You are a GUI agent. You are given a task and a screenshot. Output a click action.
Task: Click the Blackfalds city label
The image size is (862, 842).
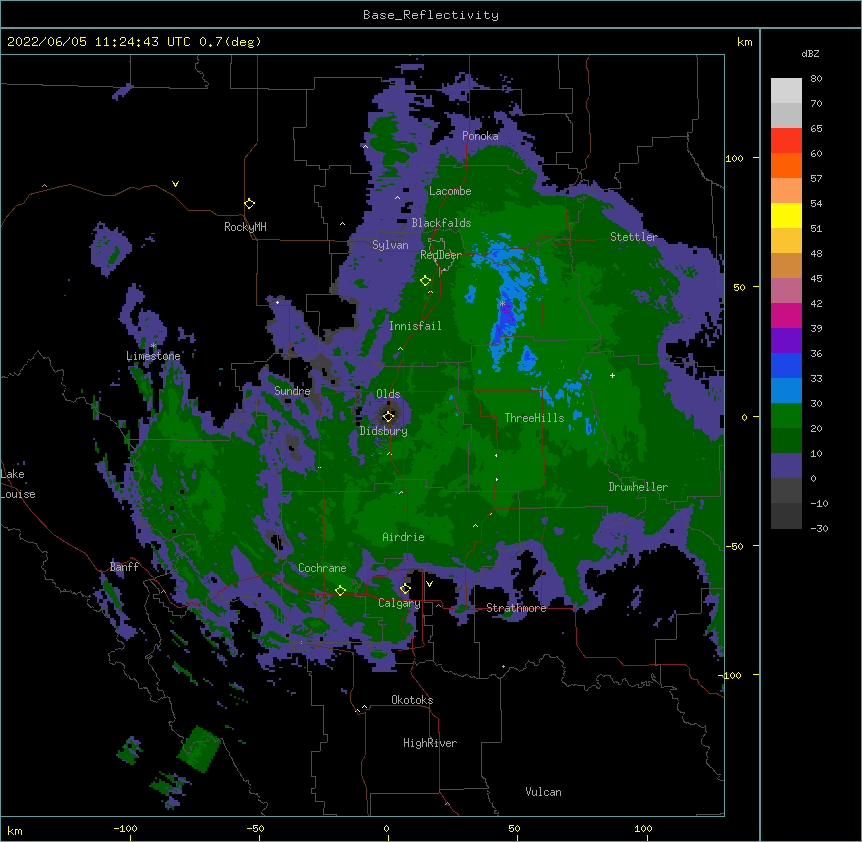pyautogui.click(x=441, y=223)
